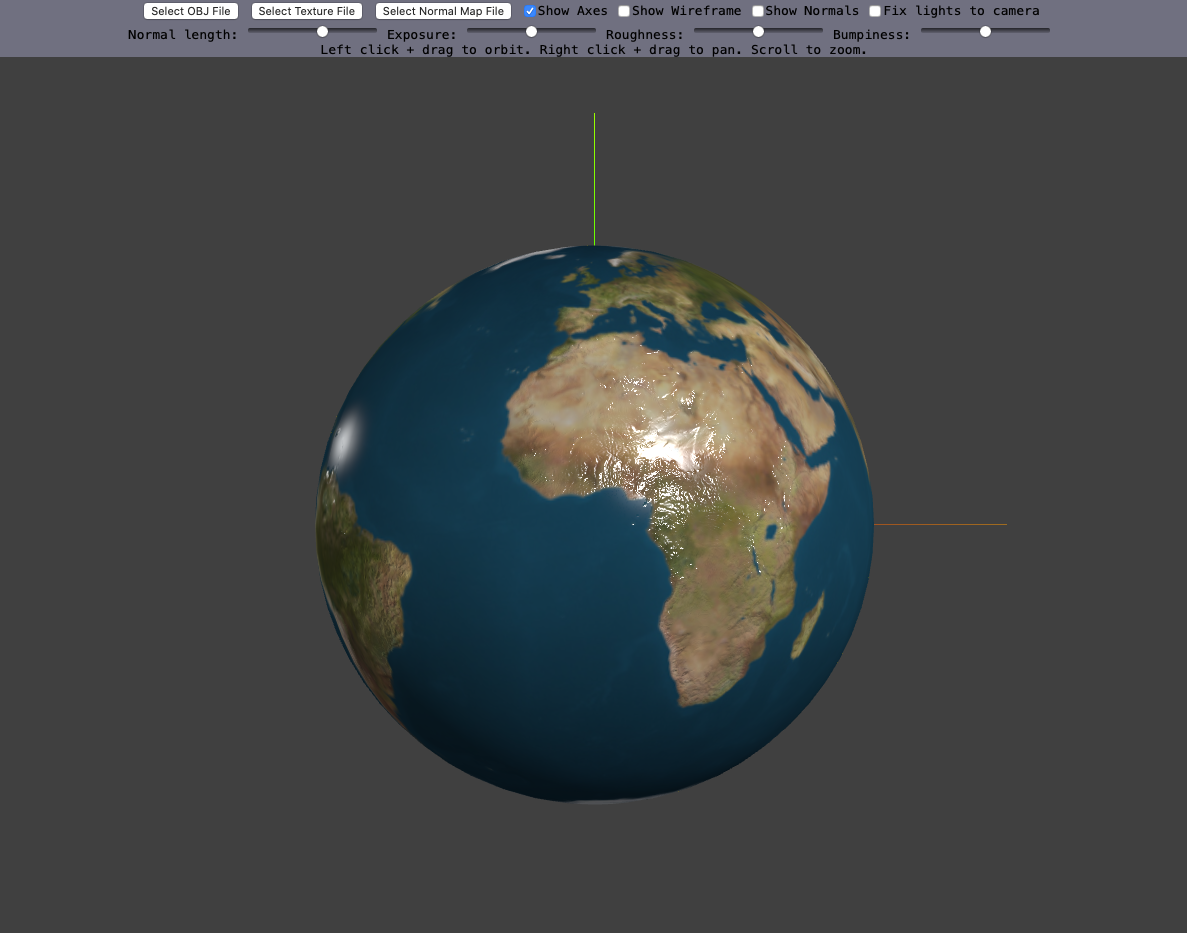Click the Select OBJ File button

(191, 11)
